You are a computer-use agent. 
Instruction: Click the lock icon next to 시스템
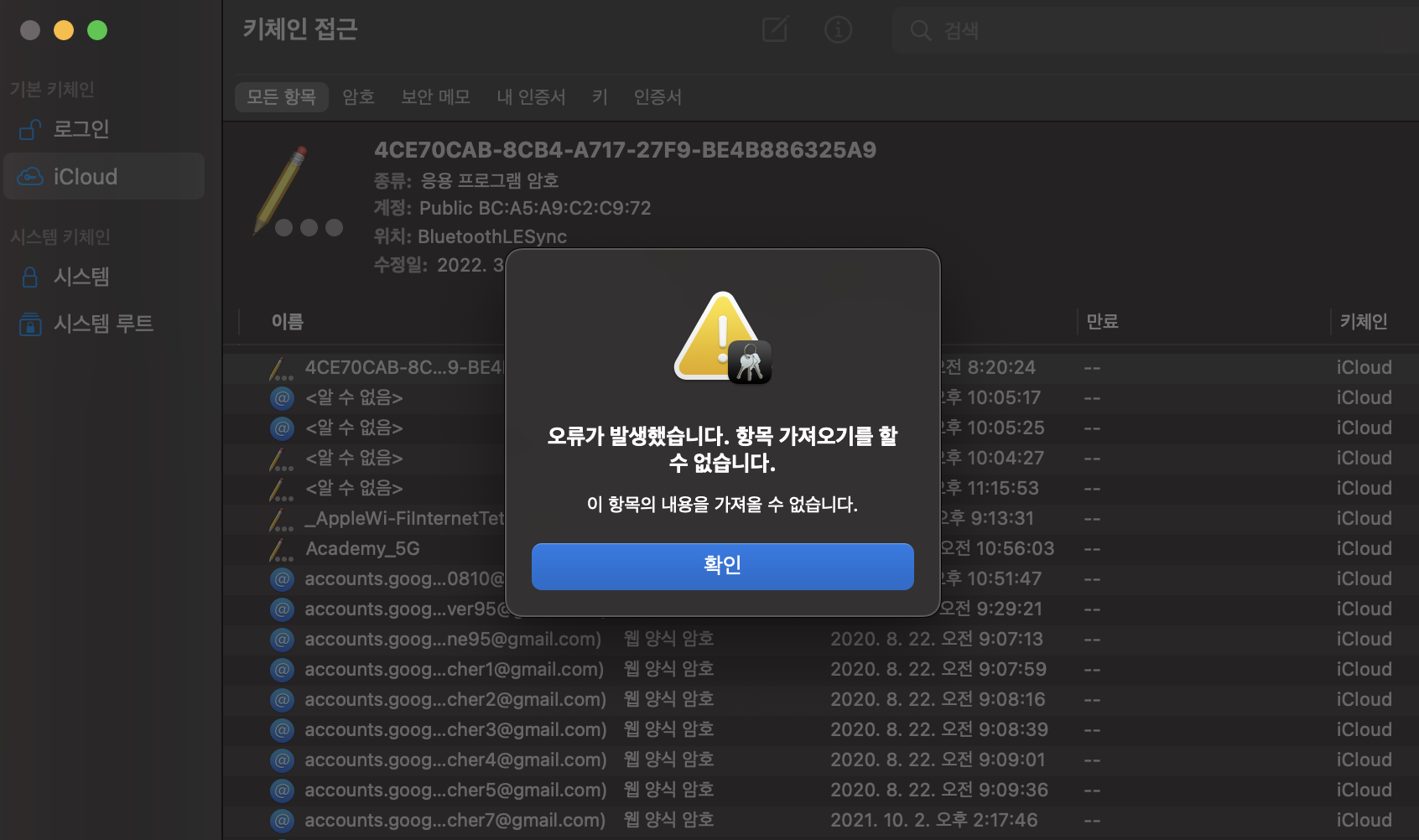click(x=30, y=277)
